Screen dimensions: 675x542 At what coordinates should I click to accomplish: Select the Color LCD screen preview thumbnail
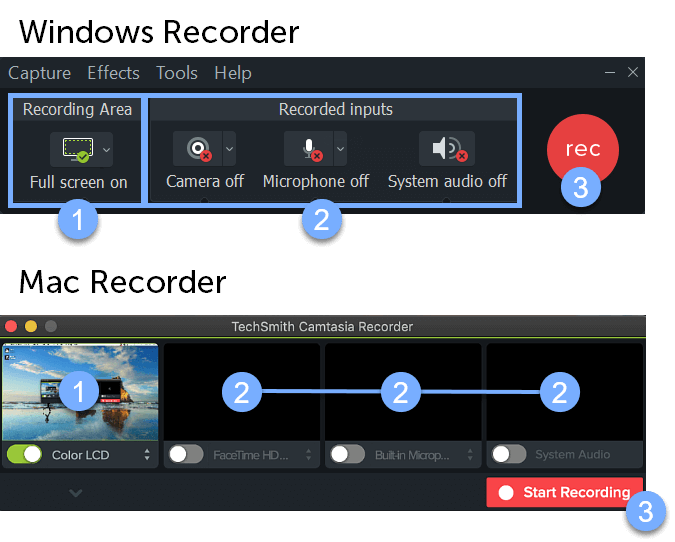click(x=81, y=392)
